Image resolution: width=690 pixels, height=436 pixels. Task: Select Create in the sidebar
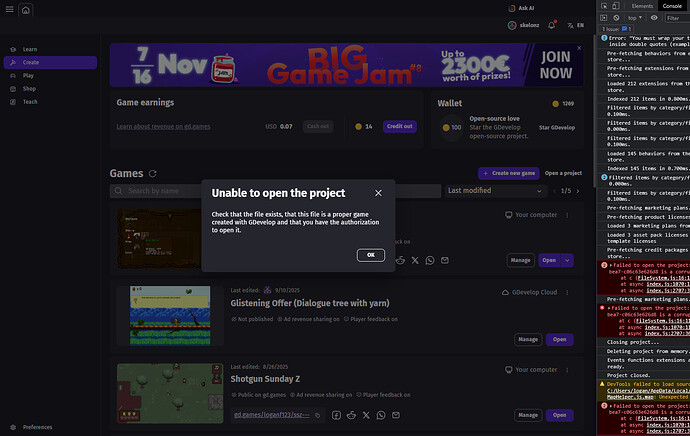[50, 62]
